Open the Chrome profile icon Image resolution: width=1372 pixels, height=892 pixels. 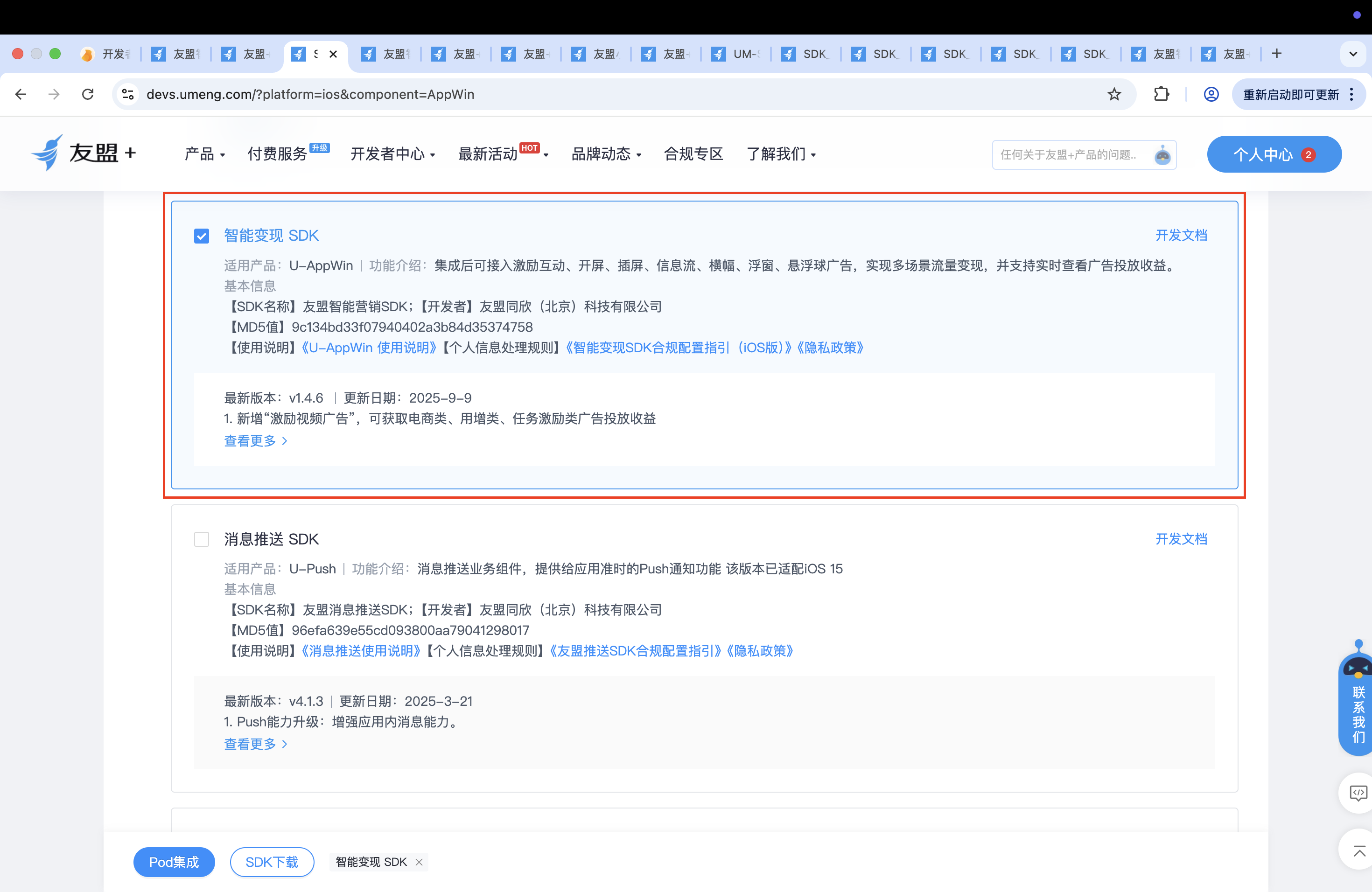1211,94
